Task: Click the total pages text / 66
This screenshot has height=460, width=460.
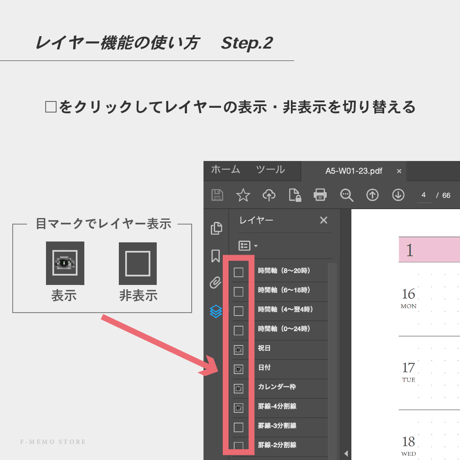Action: pos(443,195)
